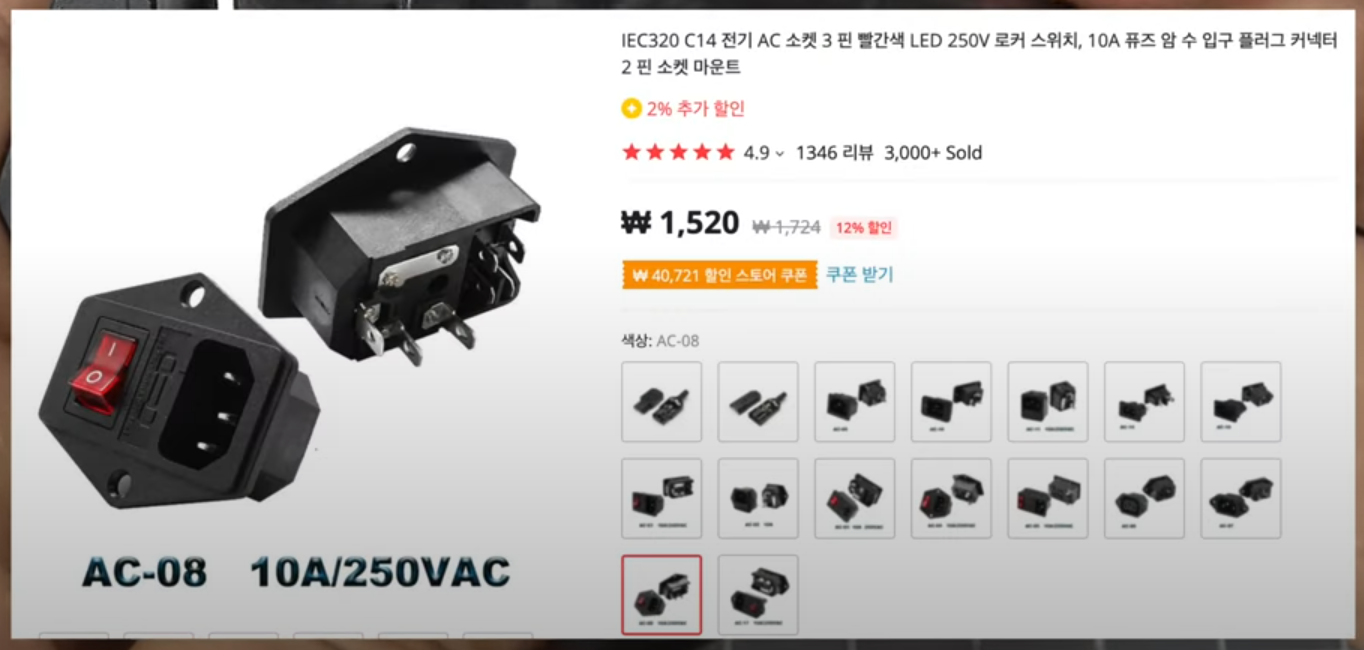The height and width of the screenshot is (650, 1364).
Task: Click the IEC320 C14 product title text
Action: [x=978, y=54]
